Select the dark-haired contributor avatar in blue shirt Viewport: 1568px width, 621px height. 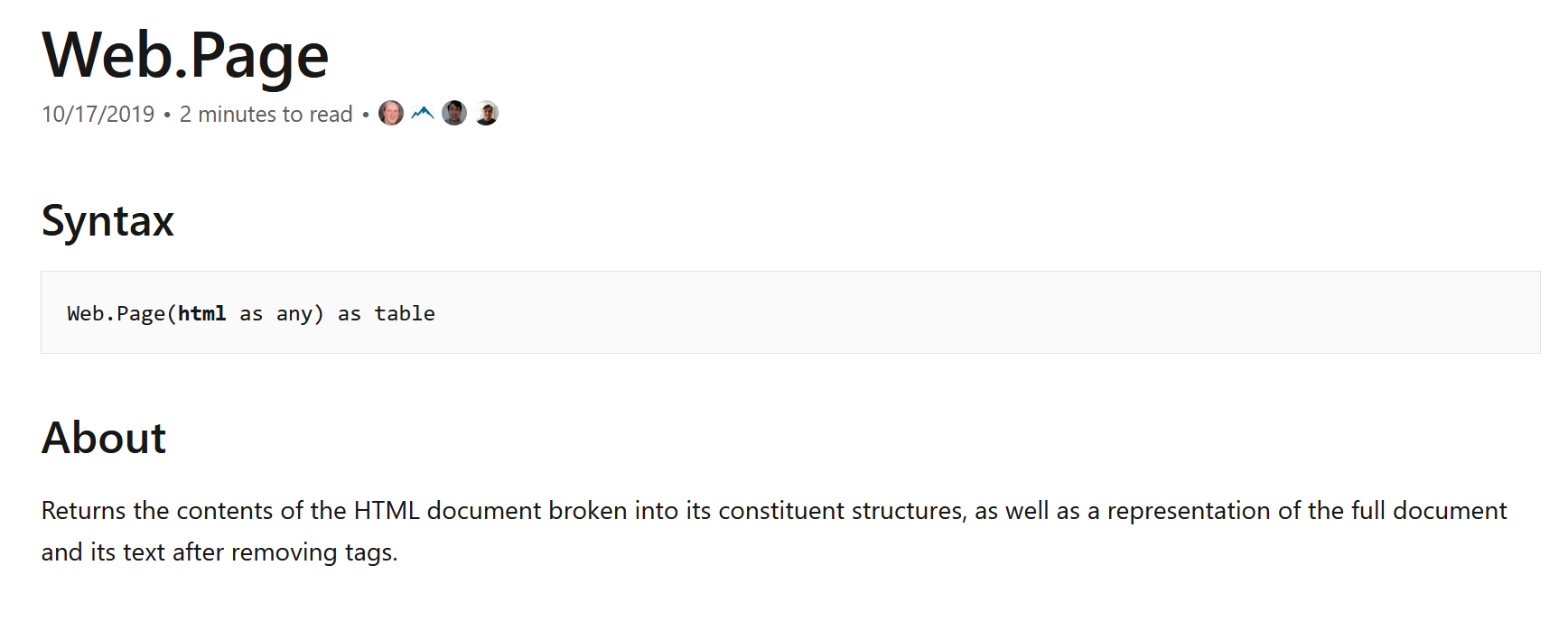(x=454, y=114)
